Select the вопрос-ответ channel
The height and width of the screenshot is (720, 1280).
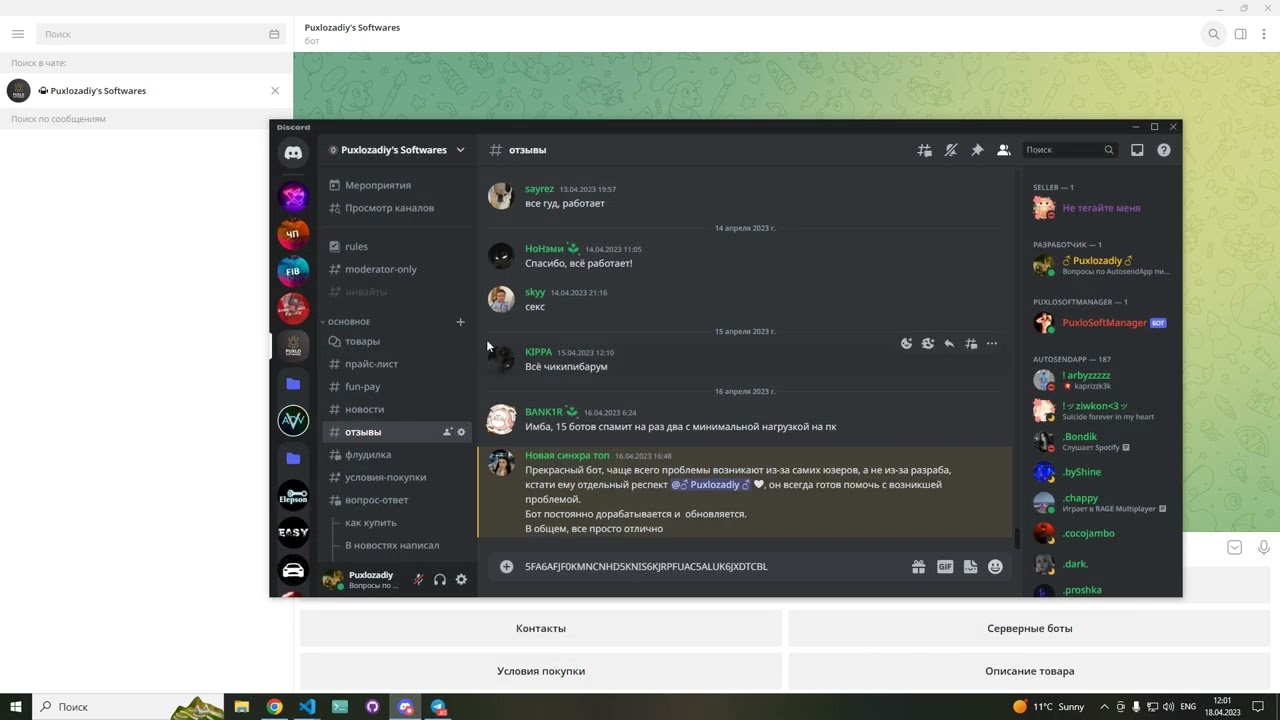click(x=396, y=500)
